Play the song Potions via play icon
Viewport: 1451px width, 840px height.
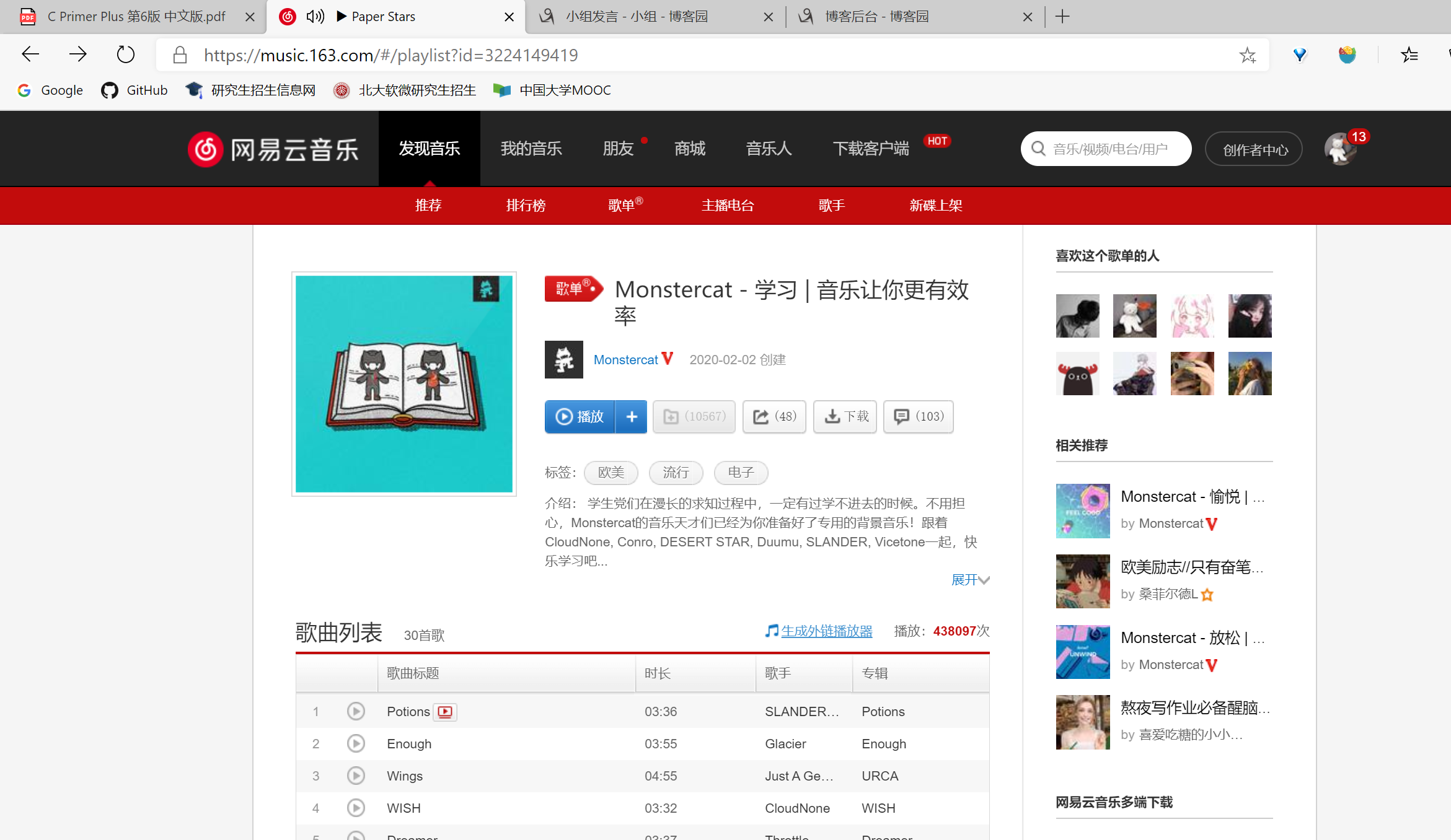356,711
